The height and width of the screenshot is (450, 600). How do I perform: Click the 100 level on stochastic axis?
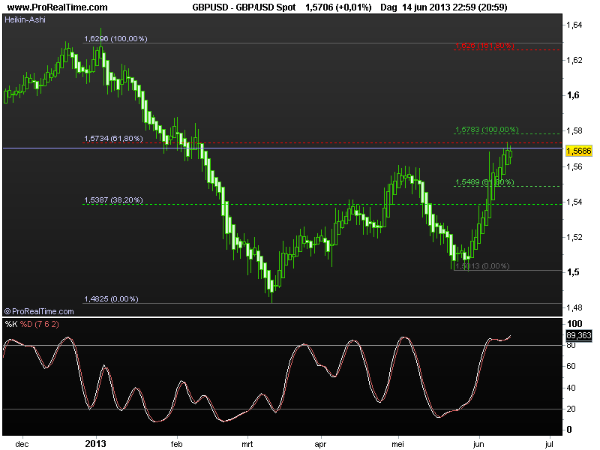pyautogui.click(x=574, y=324)
